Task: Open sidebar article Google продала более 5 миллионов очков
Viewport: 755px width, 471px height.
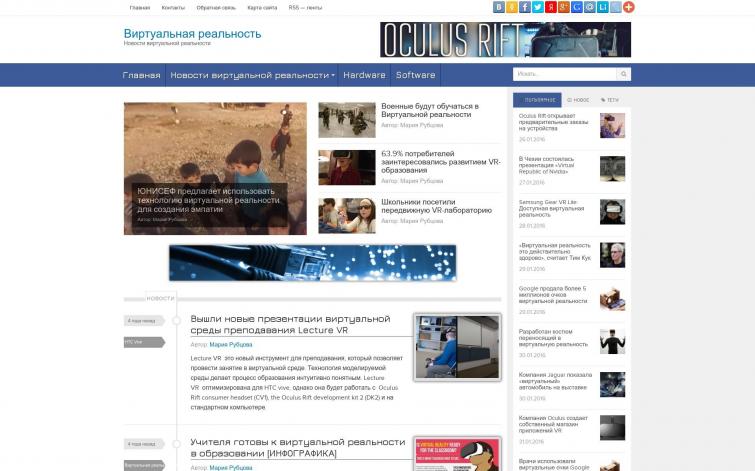Action: tap(553, 295)
